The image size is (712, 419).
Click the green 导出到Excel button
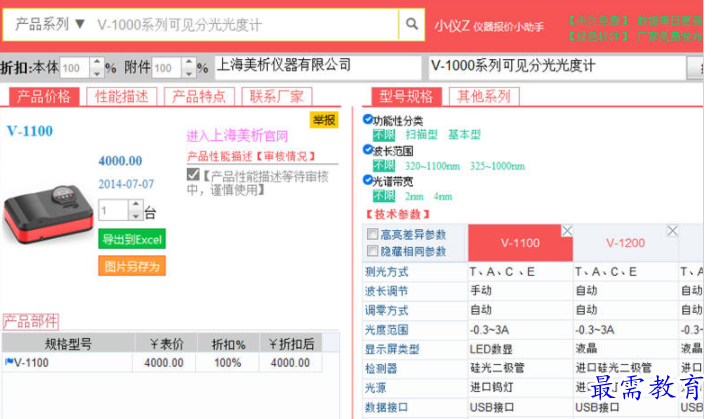click(132, 239)
